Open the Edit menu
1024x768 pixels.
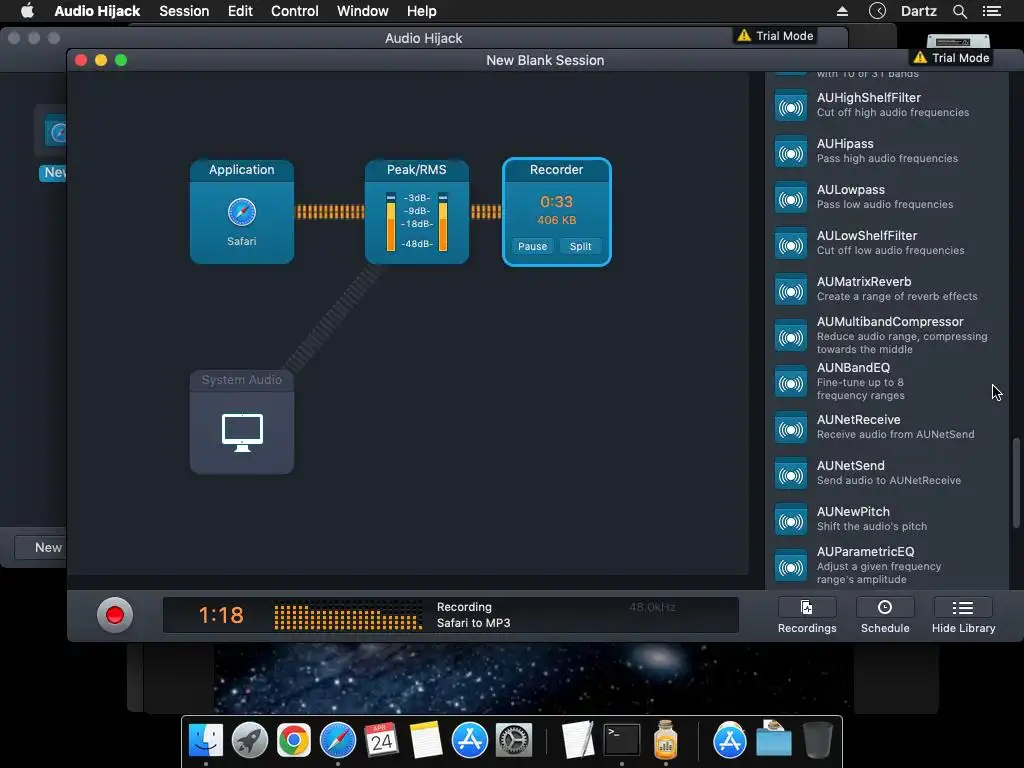(x=240, y=11)
